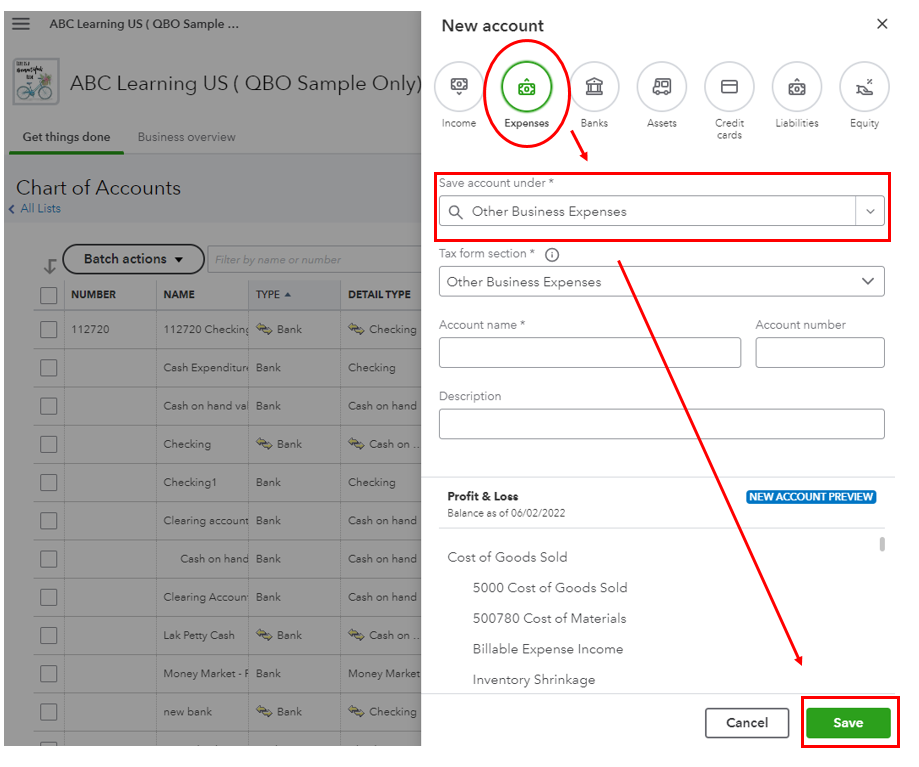The width and height of the screenshot is (919, 767).
Task: Click the DETAIL TYPE column header
Action: click(x=379, y=295)
